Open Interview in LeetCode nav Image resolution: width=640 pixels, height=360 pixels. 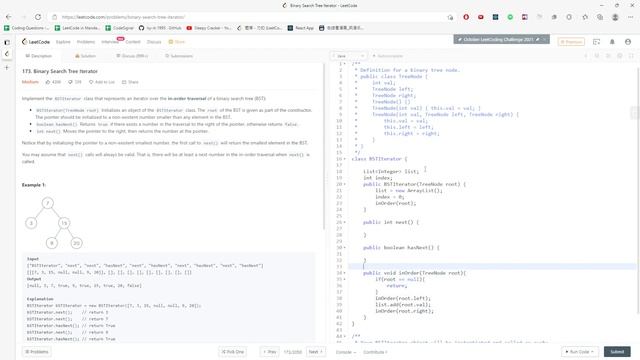(x=110, y=42)
